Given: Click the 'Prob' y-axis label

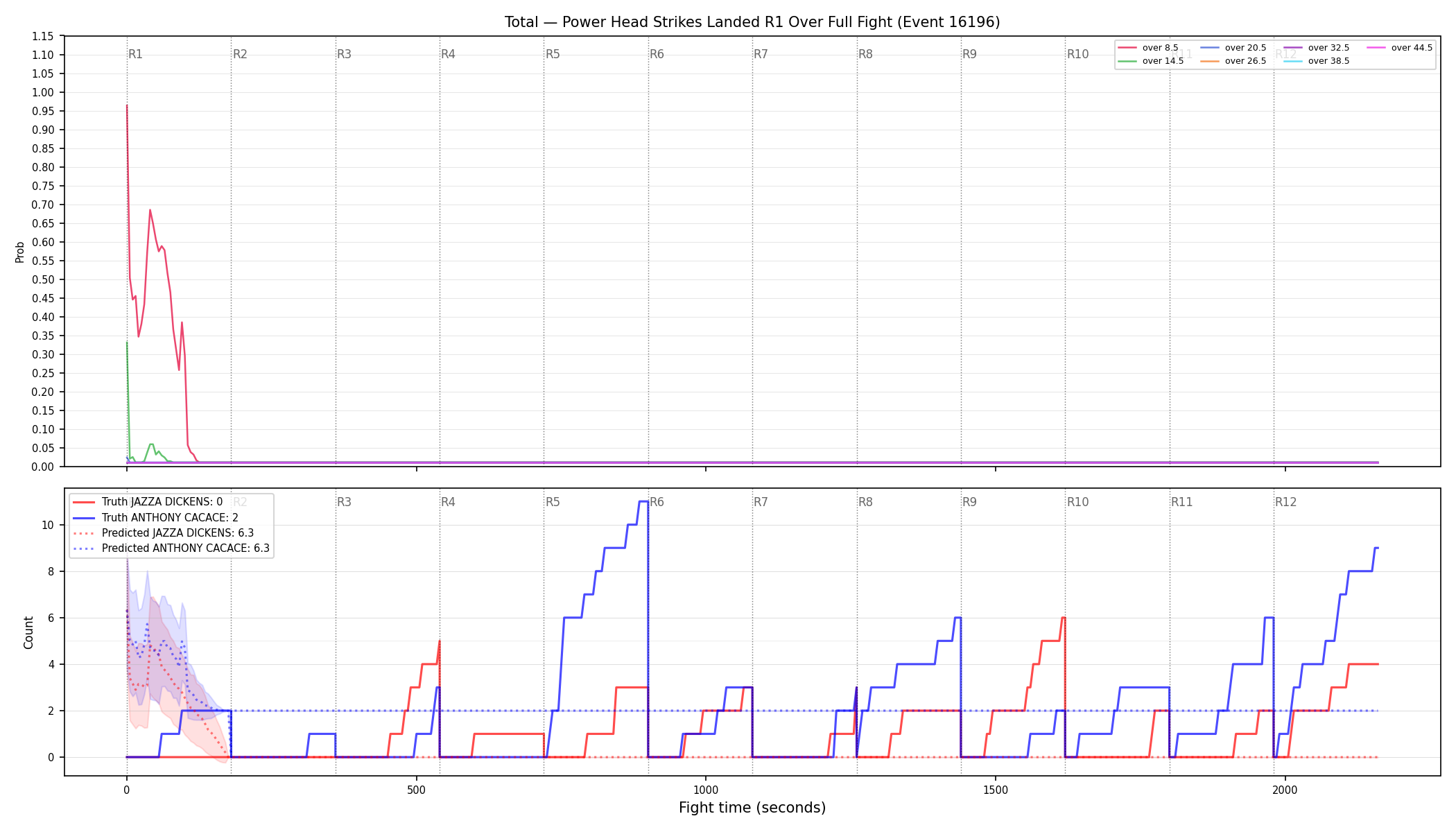Looking at the screenshot, I should (20, 252).
